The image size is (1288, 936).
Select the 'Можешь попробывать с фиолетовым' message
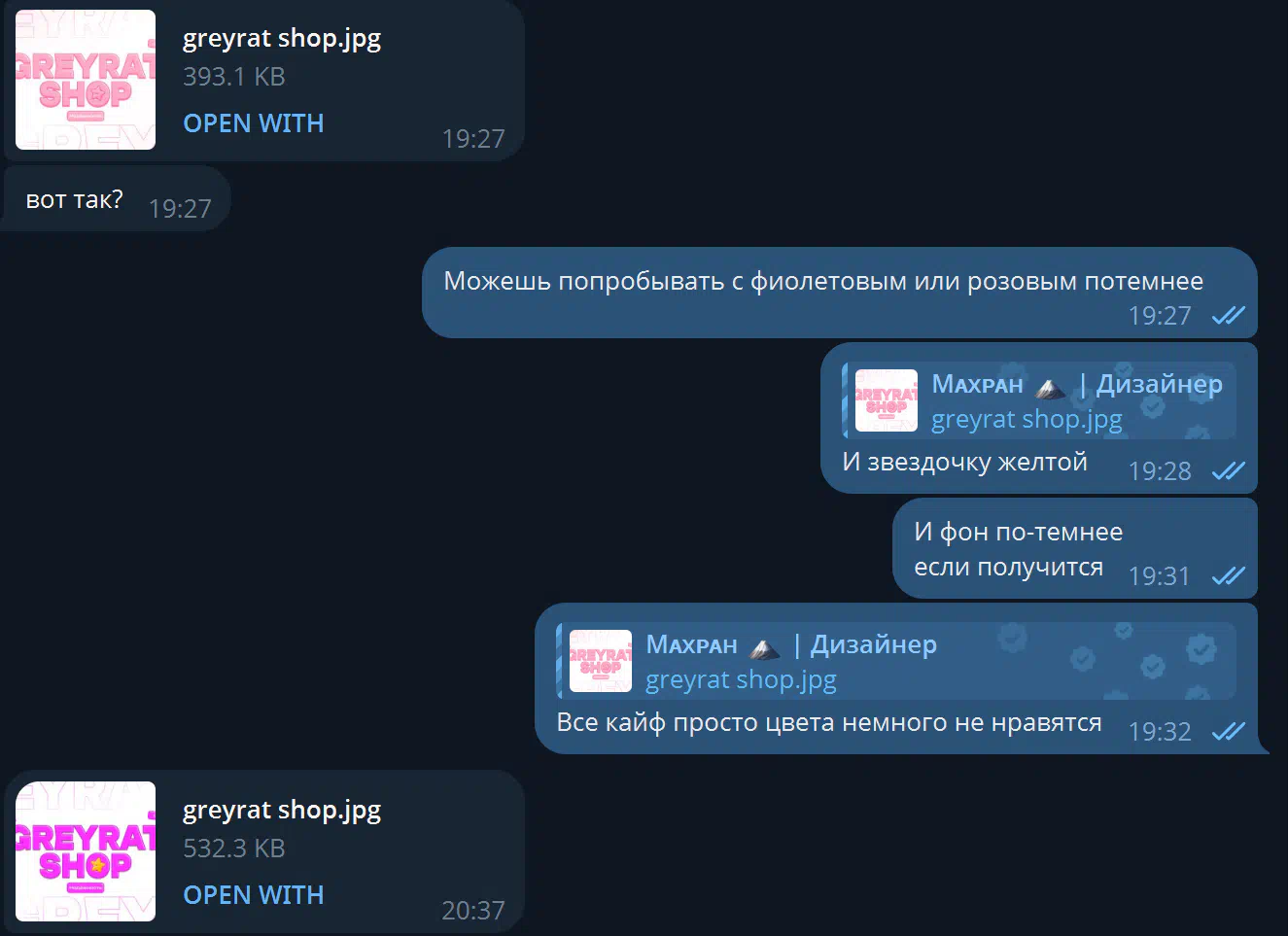tap(840, 293)
